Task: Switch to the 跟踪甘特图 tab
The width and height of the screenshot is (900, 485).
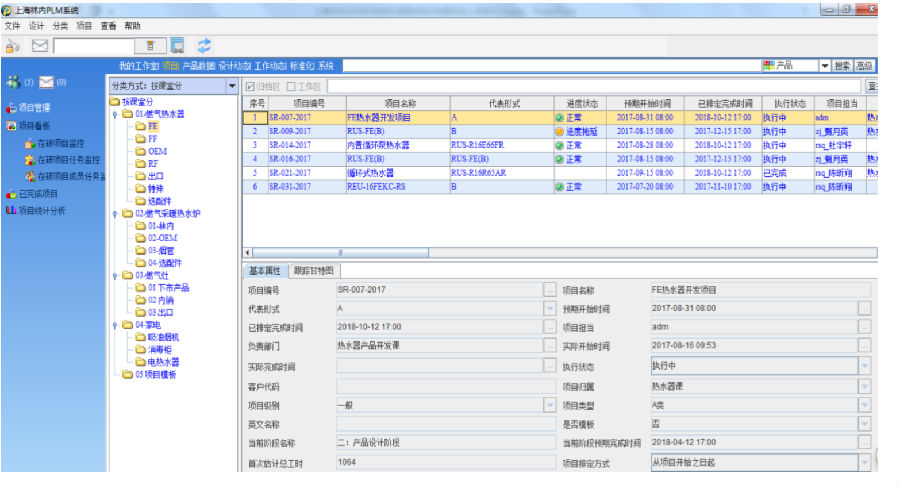Action: (315, 271)
